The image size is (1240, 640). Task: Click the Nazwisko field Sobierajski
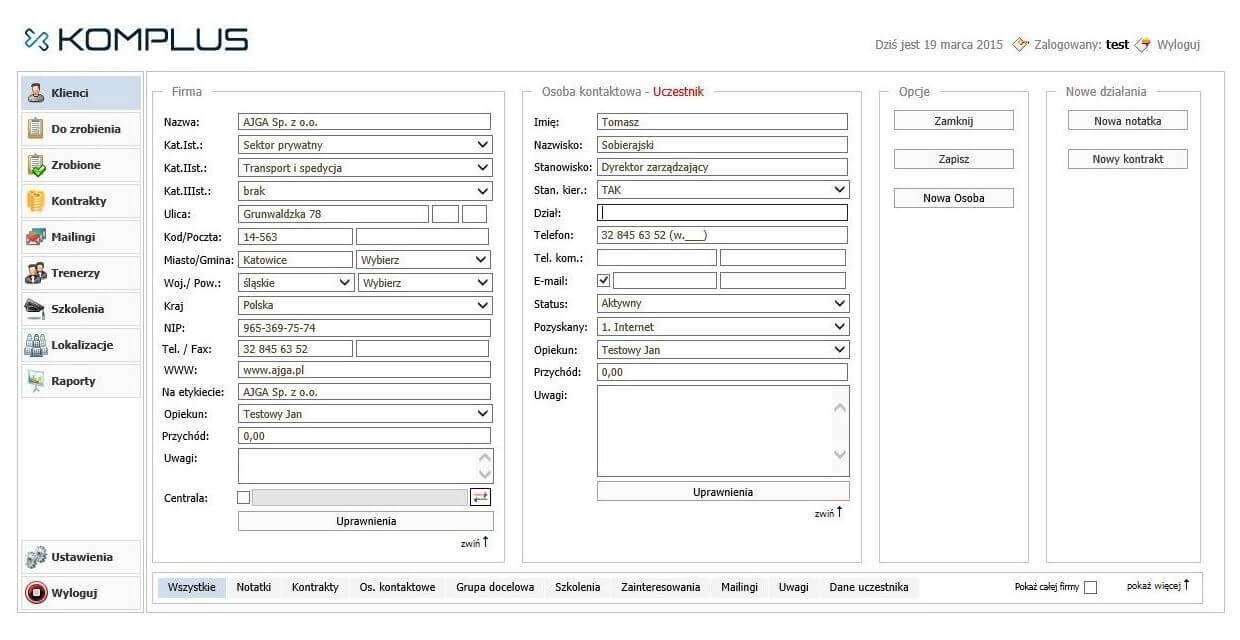tap(722, 145)
